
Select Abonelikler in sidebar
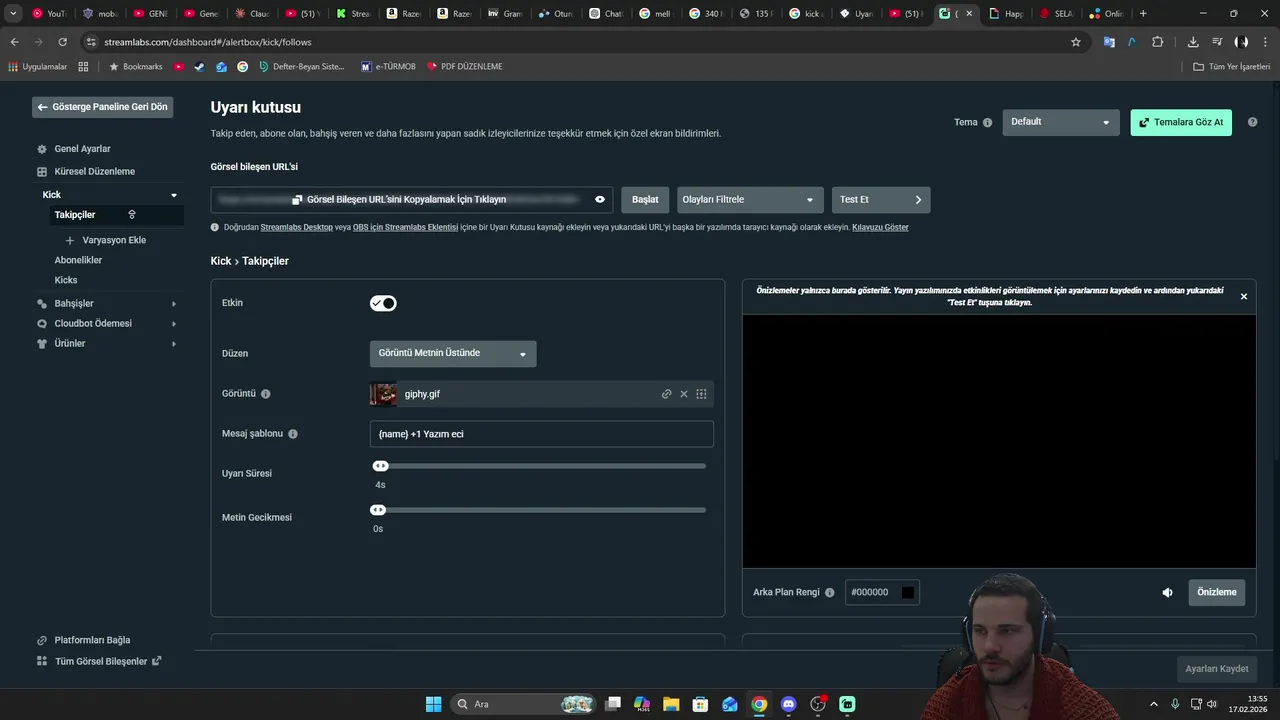78,260
